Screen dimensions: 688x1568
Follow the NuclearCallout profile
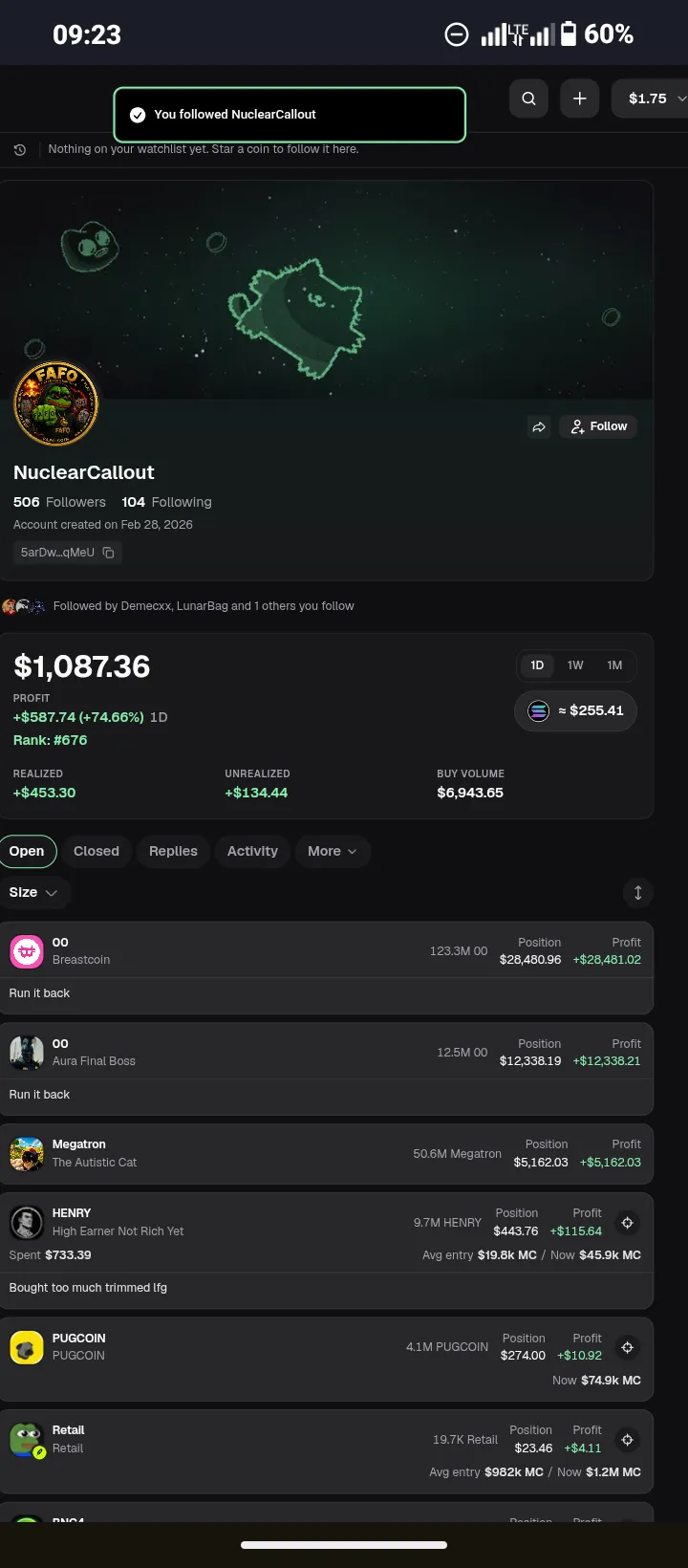(x=599, y=426)
